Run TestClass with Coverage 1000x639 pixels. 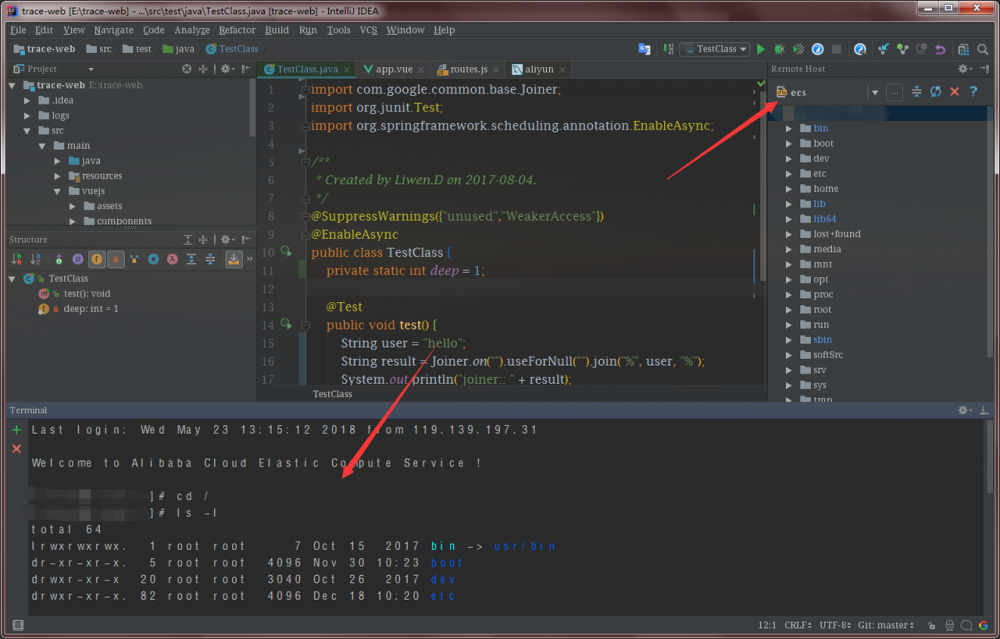tap(798, 47)
